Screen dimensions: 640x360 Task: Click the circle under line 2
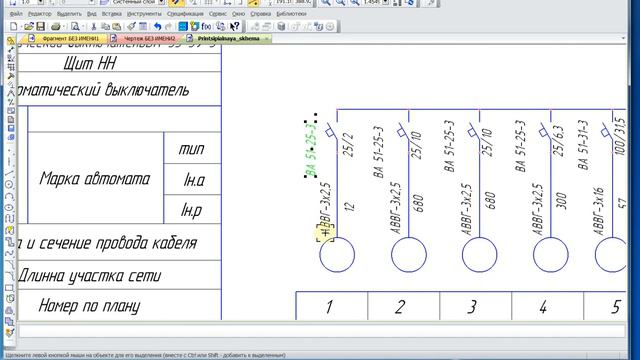pyautogui.click(x=409, y=254)
